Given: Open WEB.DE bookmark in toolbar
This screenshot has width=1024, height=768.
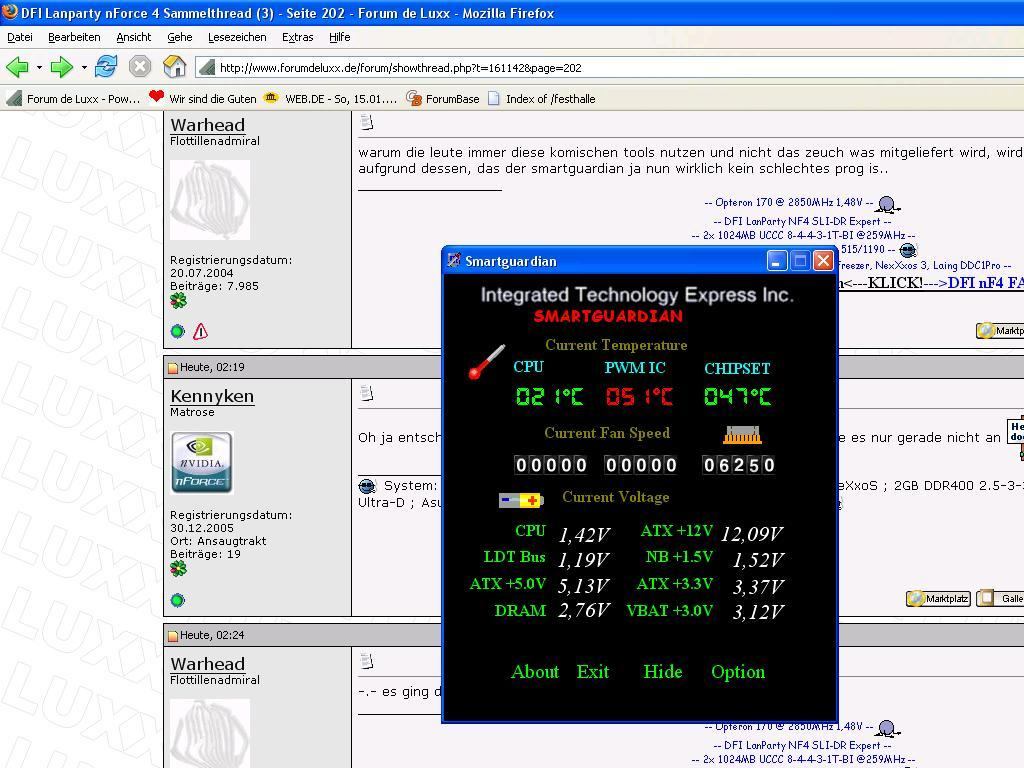Looking at the screenshot, I should pos(330,99).
